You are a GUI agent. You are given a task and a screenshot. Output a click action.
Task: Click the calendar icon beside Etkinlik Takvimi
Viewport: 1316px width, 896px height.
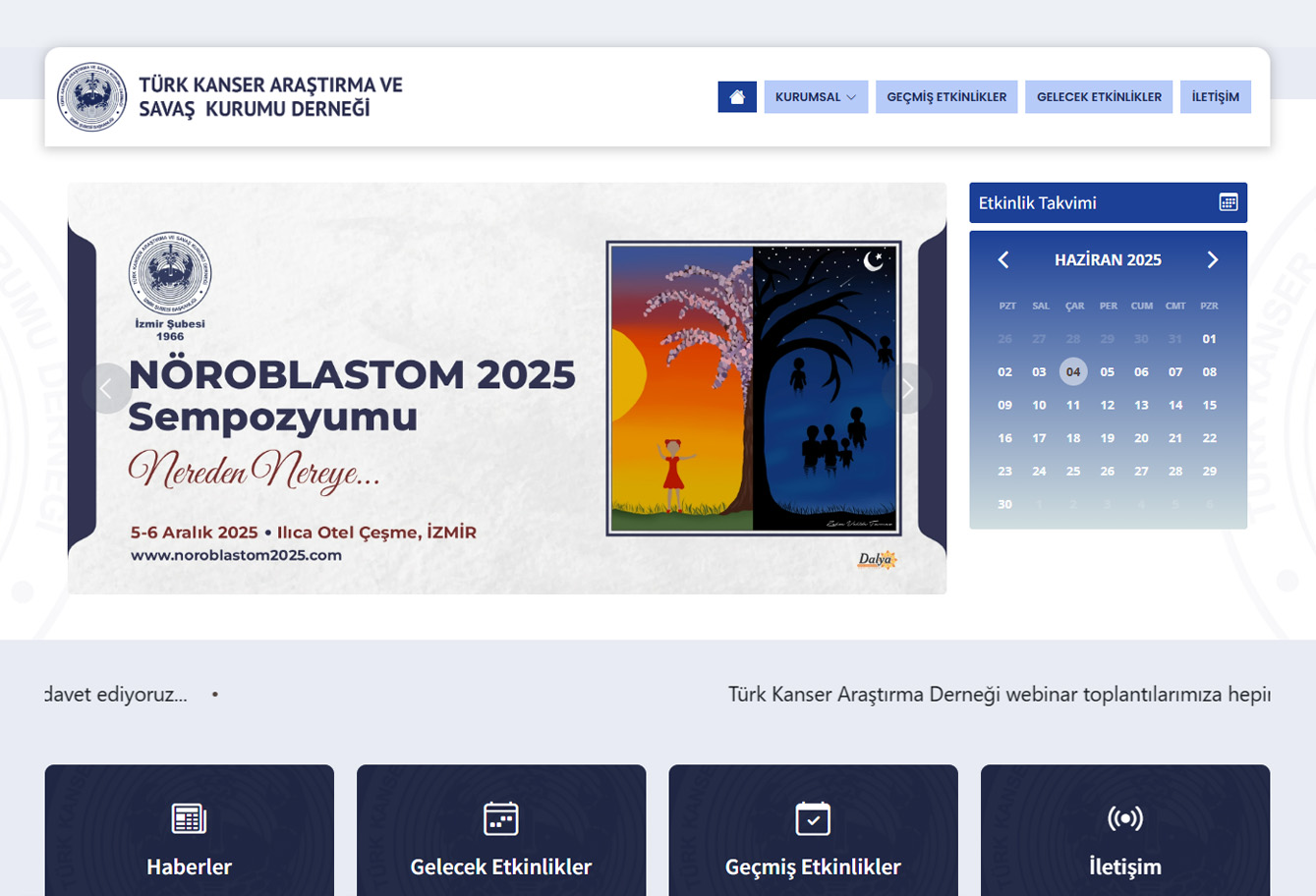tap(1228, 202)
